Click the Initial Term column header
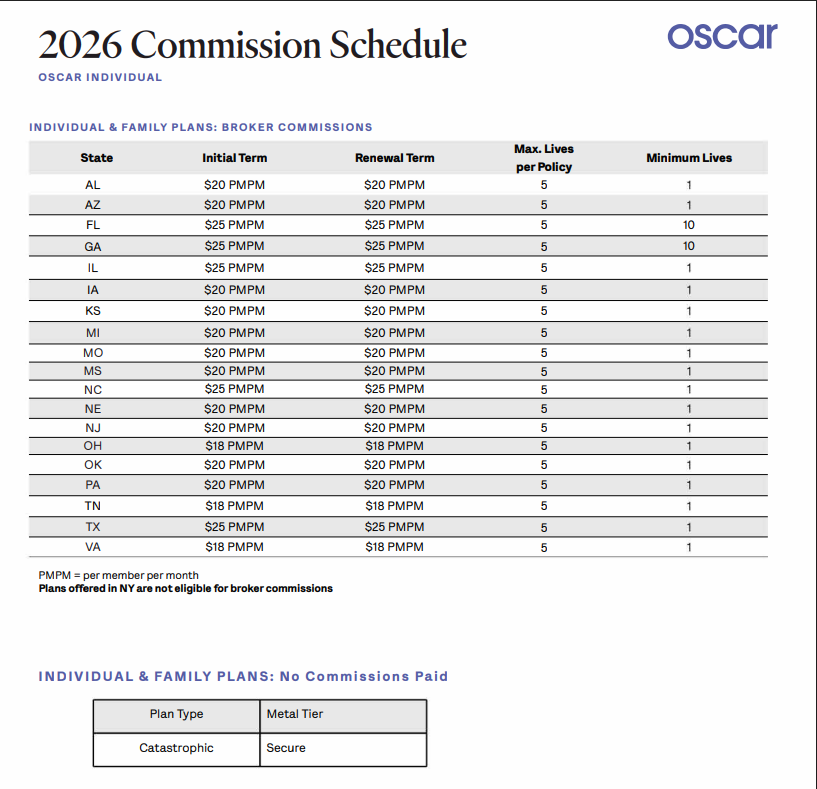Screen dimensions: 817x789 tap(234, 158)
